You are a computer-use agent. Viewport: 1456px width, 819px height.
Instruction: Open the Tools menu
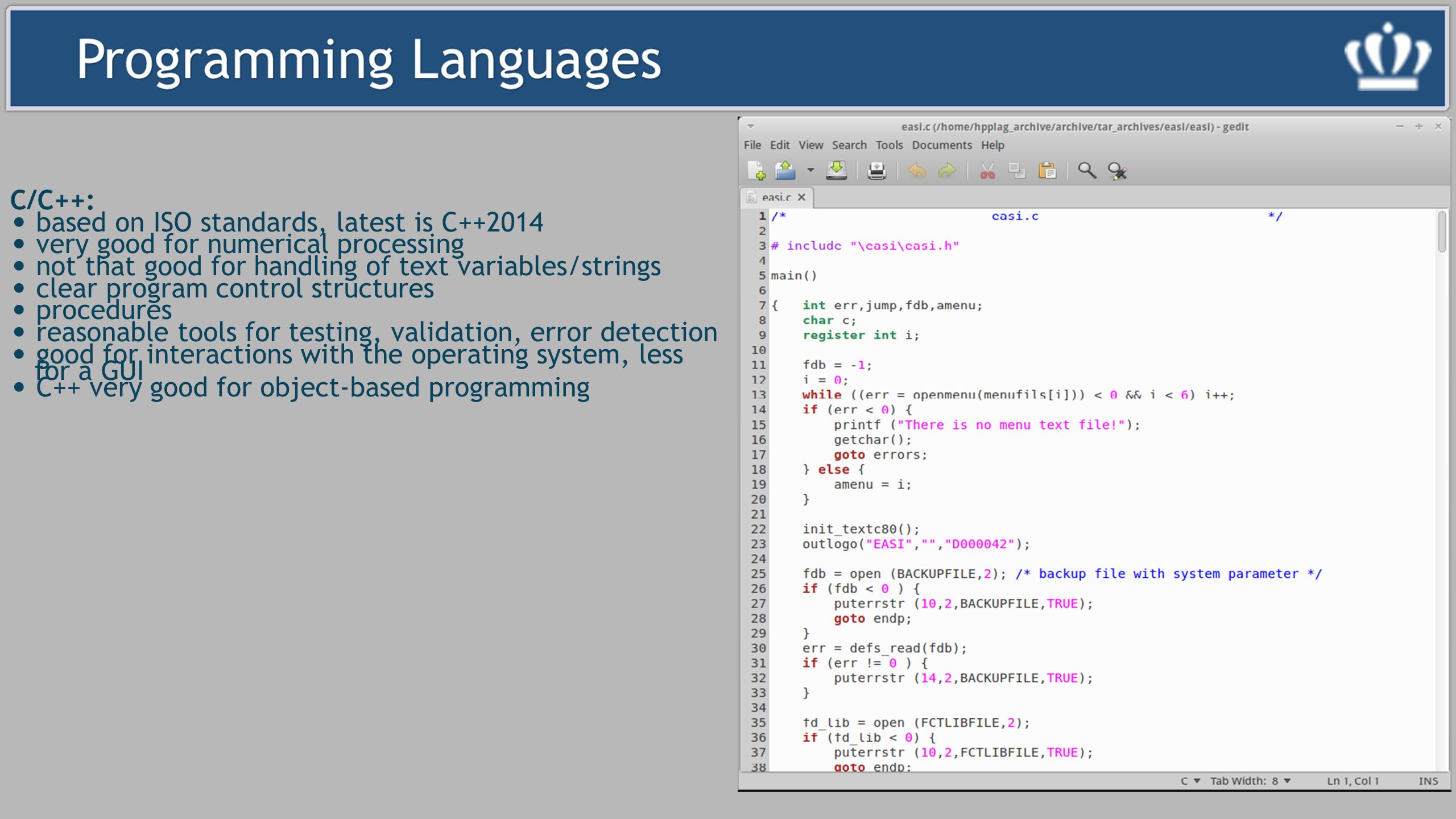[889, 145]
